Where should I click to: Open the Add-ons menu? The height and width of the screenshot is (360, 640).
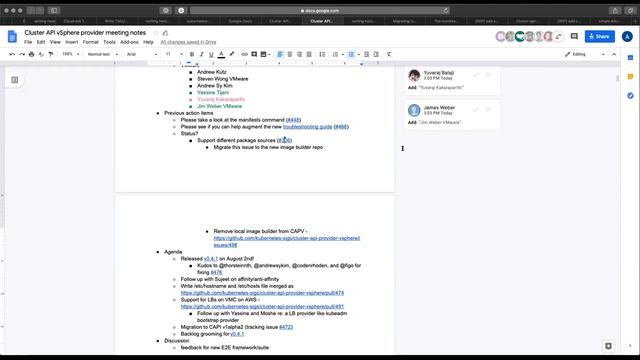[129, 42]
